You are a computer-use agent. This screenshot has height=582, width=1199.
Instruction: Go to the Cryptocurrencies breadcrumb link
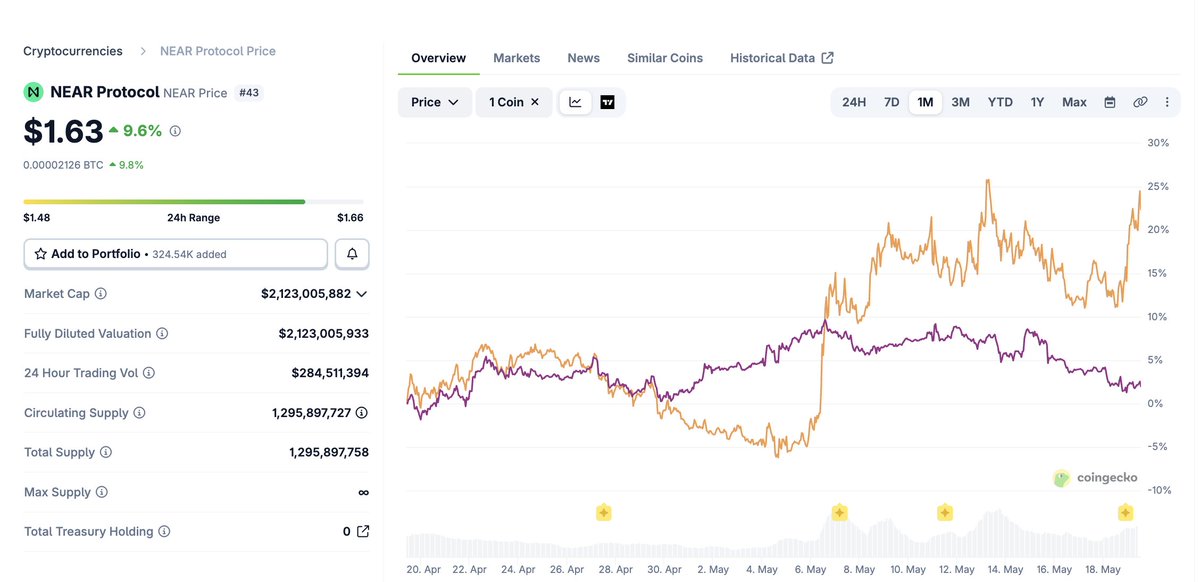(x=73, y=51)
